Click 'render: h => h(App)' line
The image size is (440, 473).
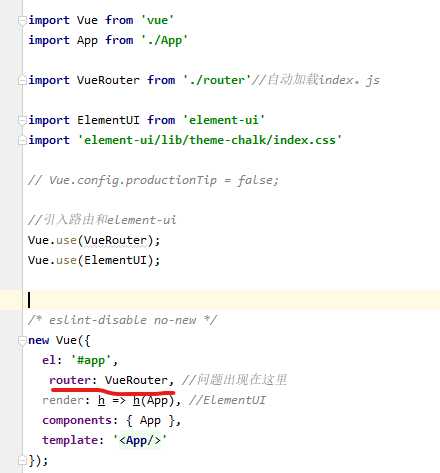(x=112, y=400)
